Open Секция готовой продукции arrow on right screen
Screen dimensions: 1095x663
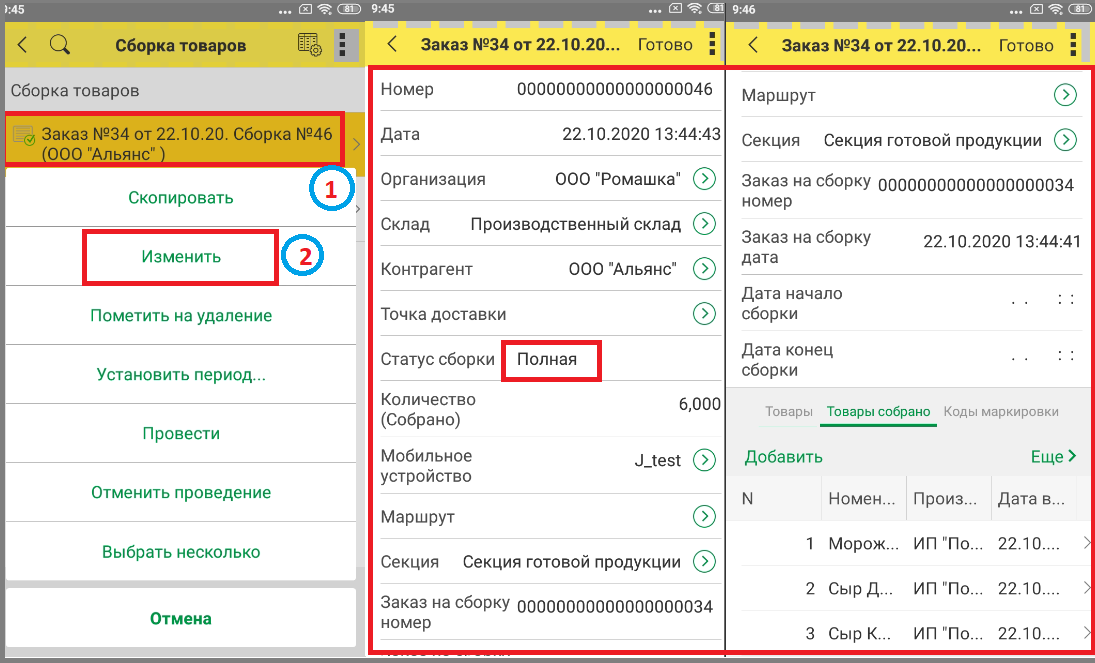tap(1066, 140)
